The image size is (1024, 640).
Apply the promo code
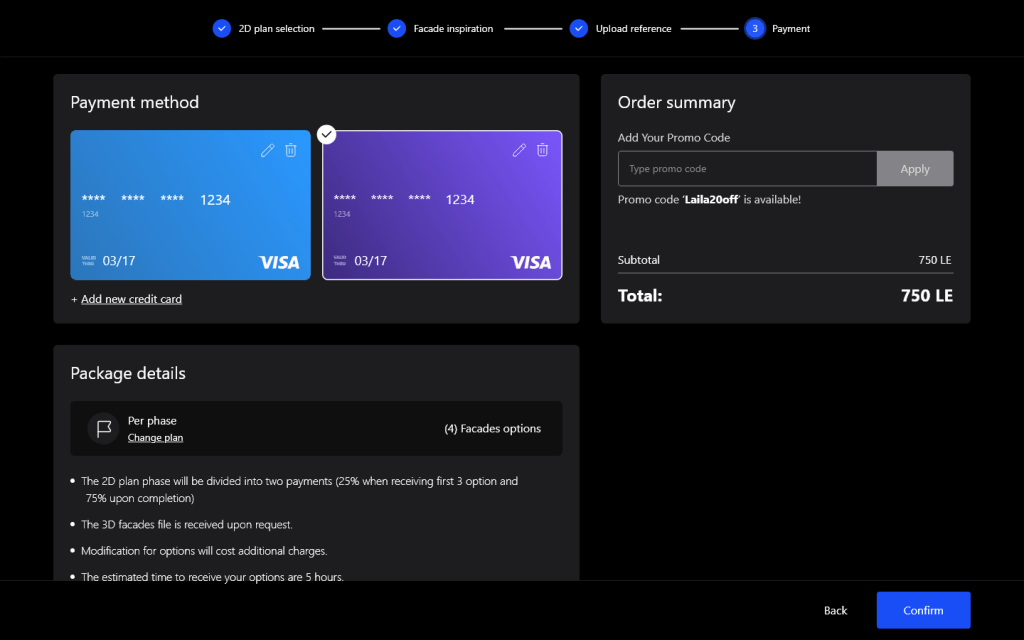click(914, 169)
